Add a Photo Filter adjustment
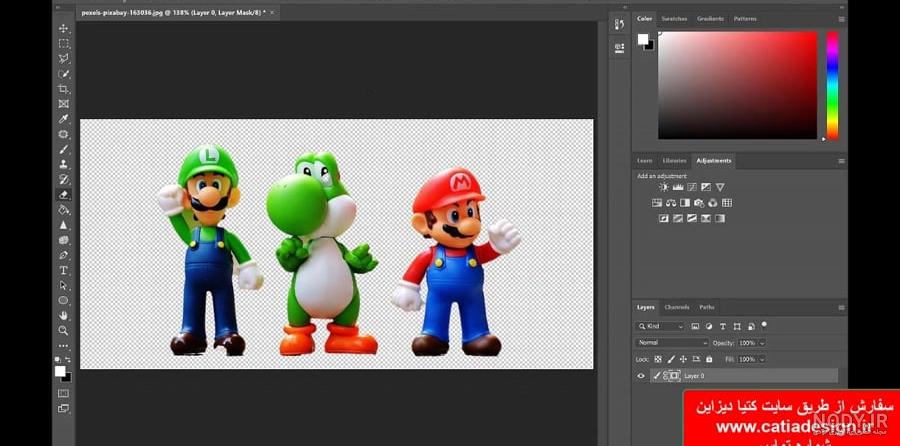Screen dimensions: 900x446 699,203
